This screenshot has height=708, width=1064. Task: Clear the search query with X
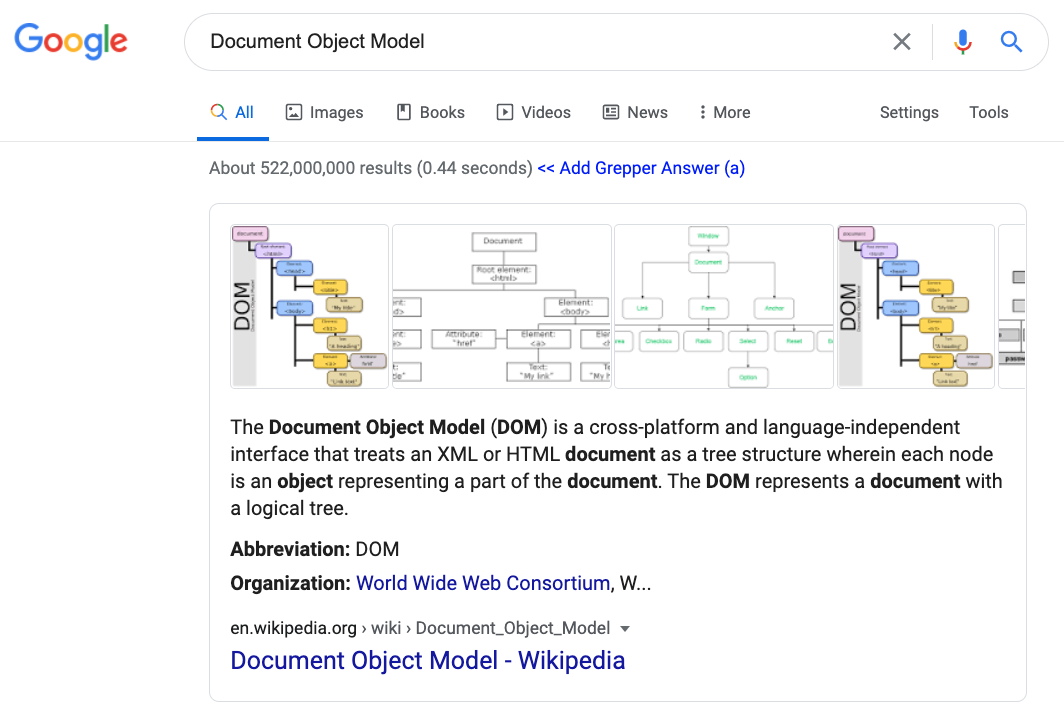tap(902, 41)
